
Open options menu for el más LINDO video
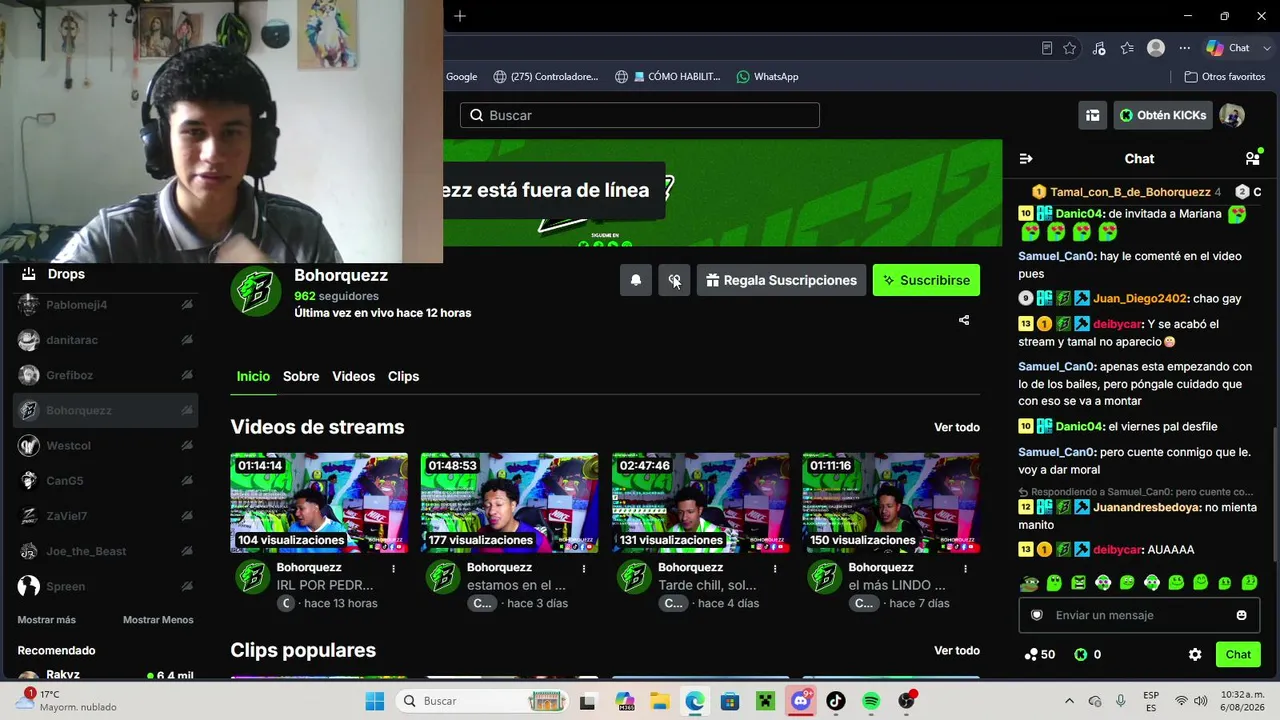point(966,568)
